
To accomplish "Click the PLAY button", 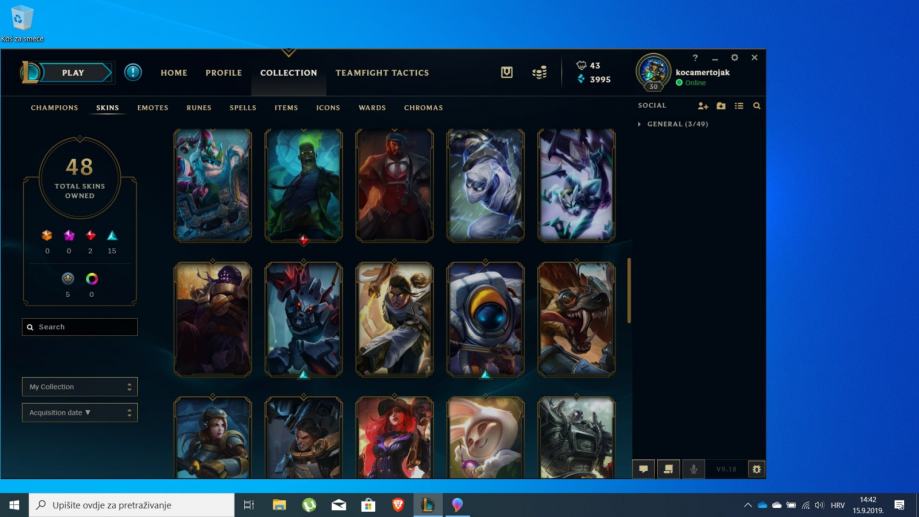I will click(73, 73).
